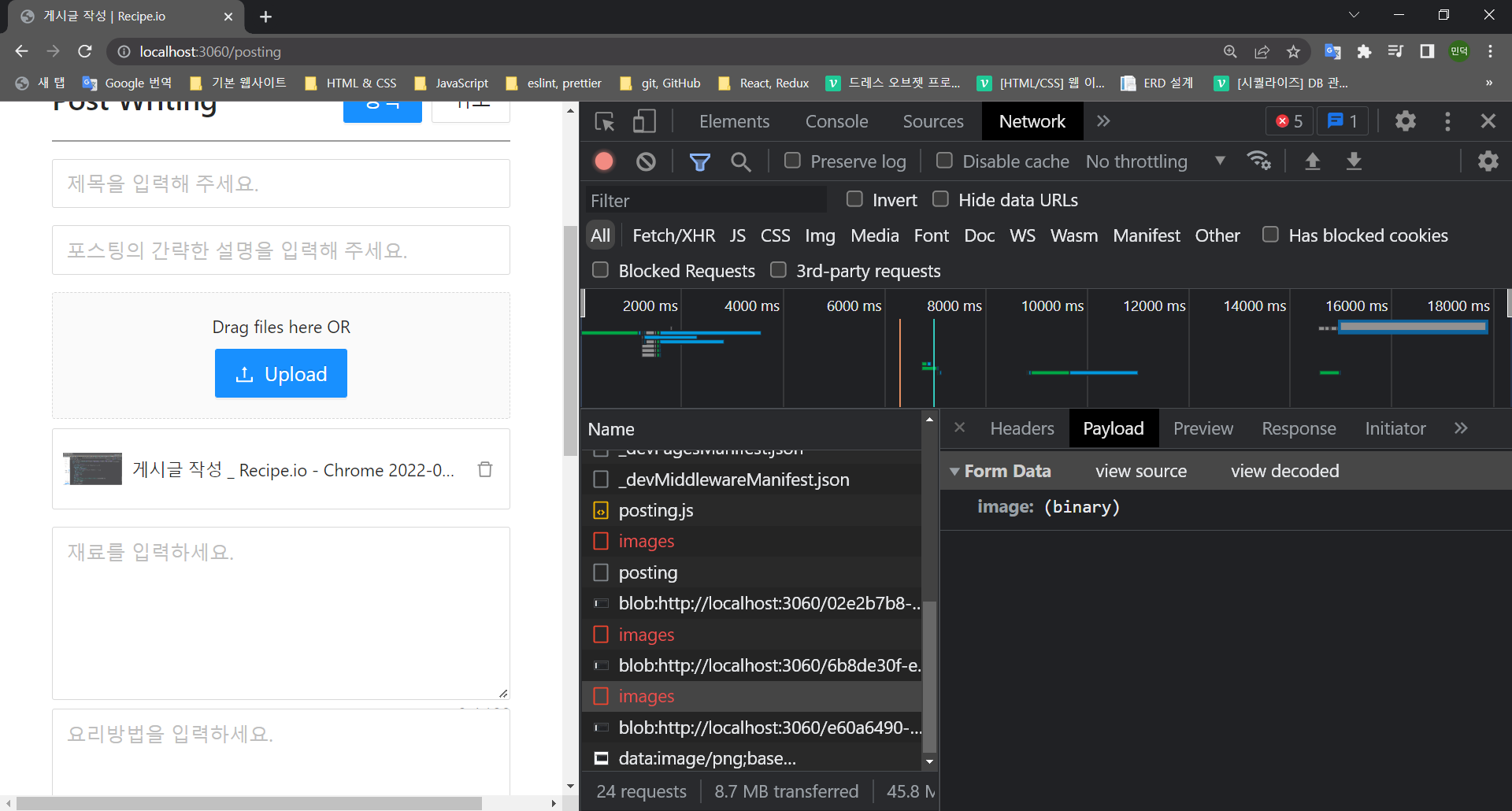Show more DevTools panels chevron
The height and width of the screenshot is (811, 1512).
[x=1103, y=121]
